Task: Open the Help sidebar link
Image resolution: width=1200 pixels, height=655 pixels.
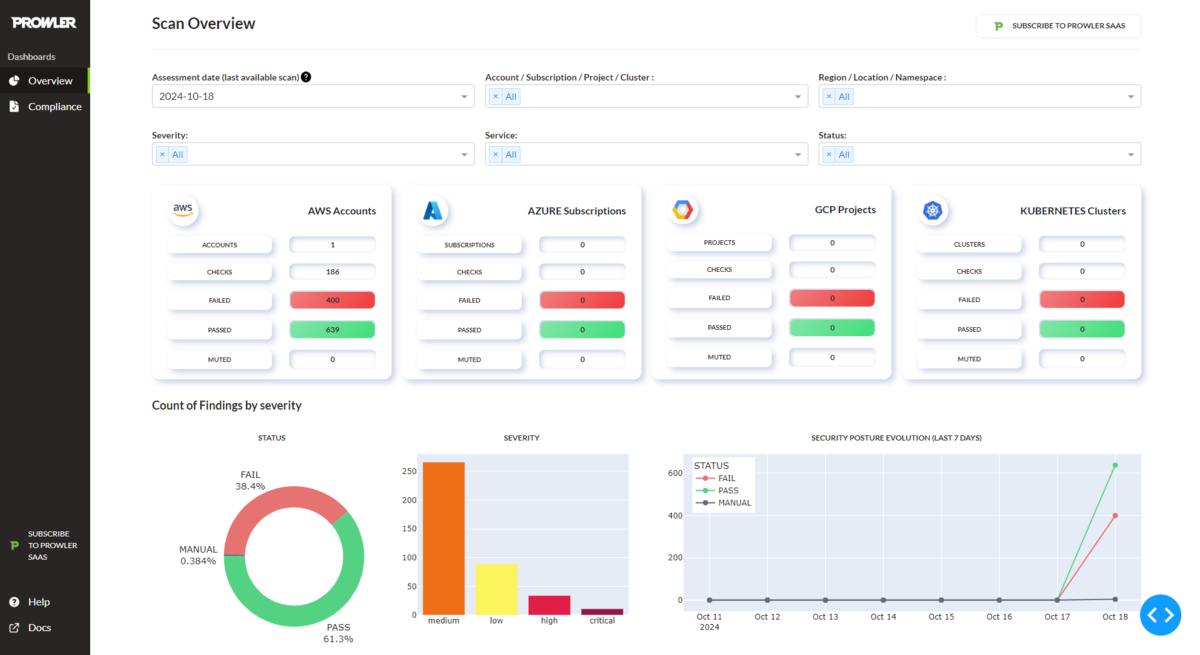Action: 39,602
